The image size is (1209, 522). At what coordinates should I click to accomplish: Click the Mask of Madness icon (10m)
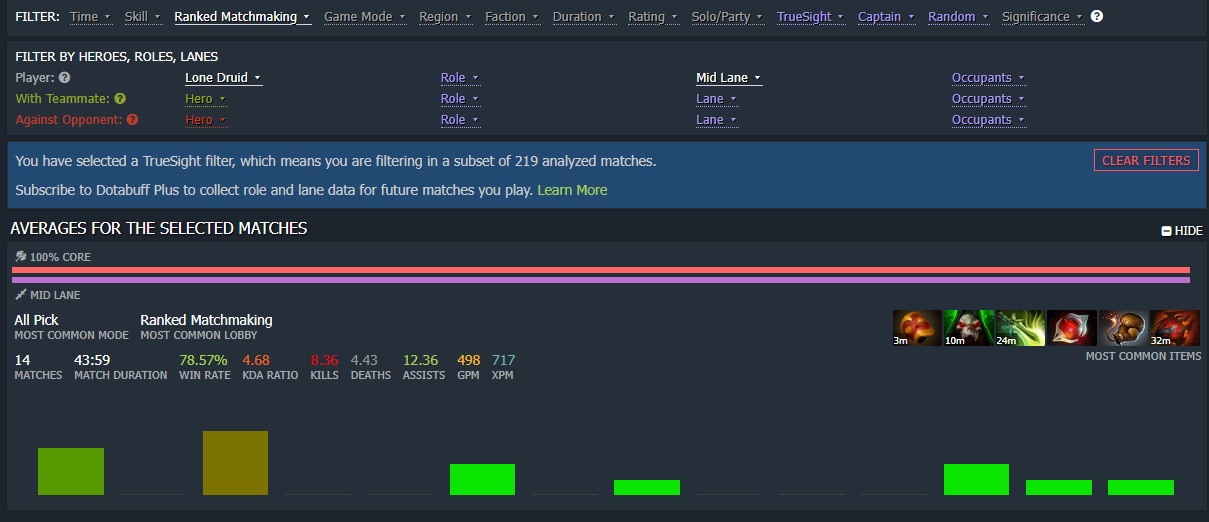[x=969, y=328]
